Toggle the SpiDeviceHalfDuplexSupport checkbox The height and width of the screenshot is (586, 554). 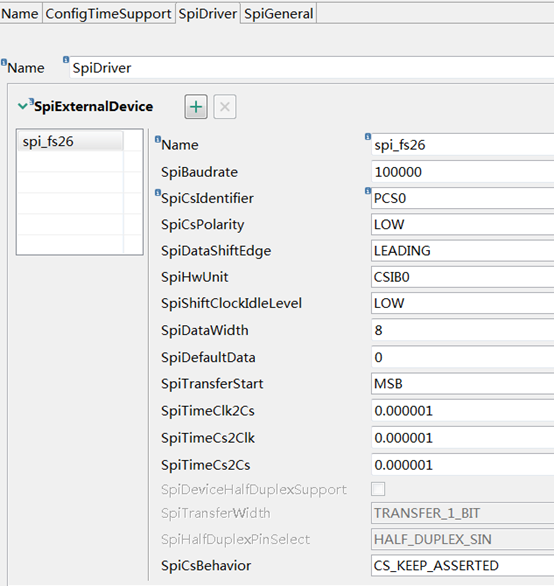tap(378, 489)
